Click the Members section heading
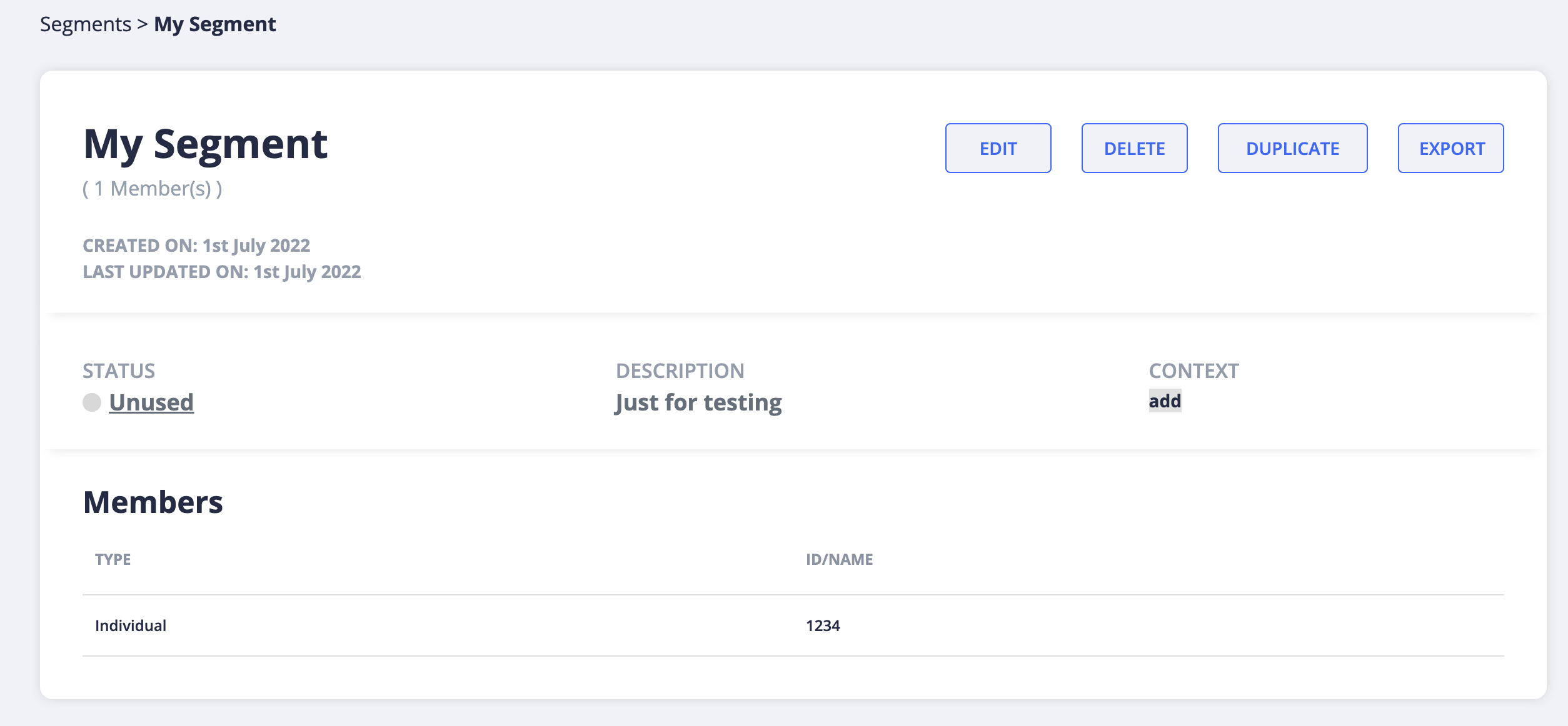 pos(154,502)
